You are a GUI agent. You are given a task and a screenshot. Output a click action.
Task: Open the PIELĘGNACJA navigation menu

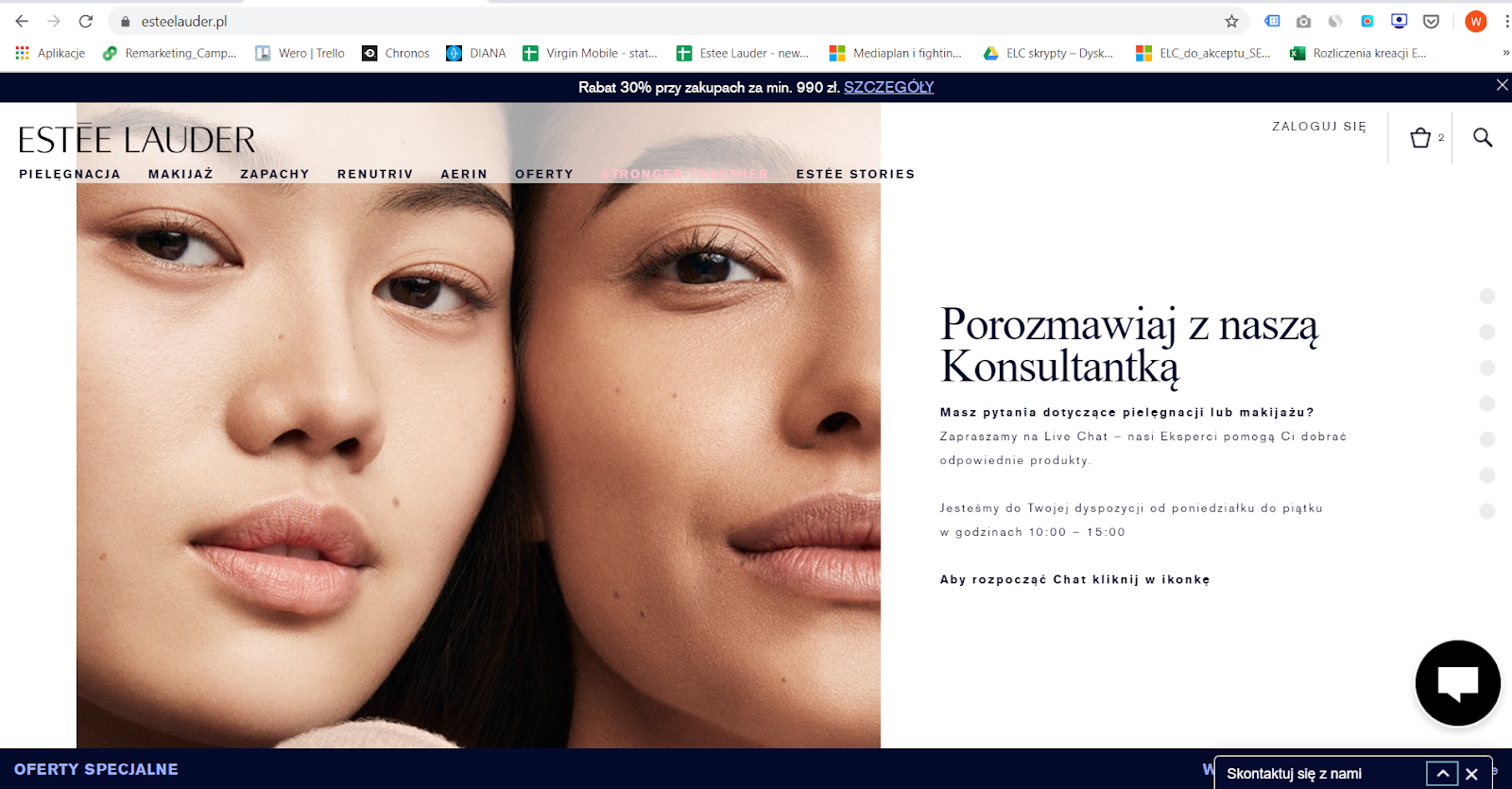[x=70, y=174]
